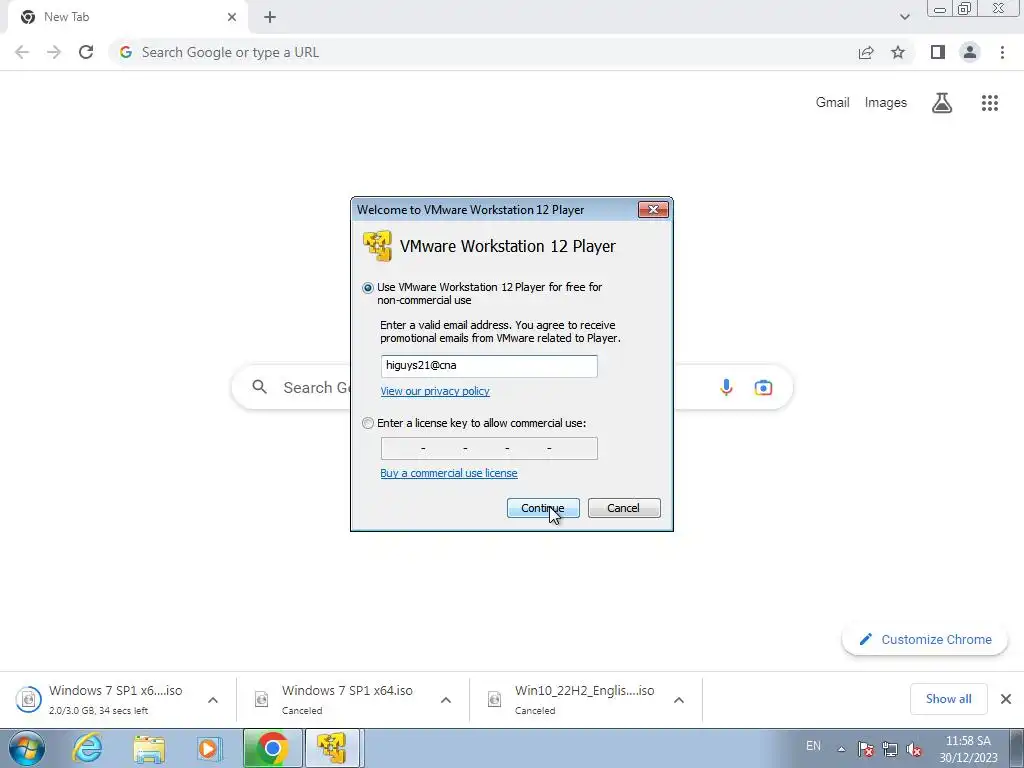Open the tab search chevron
This screenshot has width=1024, height=768.
904,17
